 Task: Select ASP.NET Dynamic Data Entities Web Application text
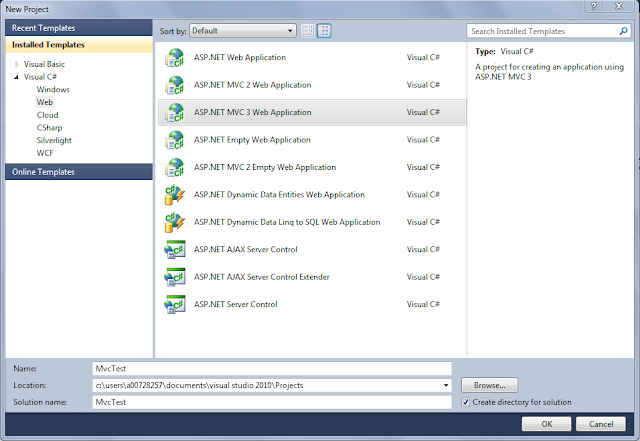click(x=279, y=195)
